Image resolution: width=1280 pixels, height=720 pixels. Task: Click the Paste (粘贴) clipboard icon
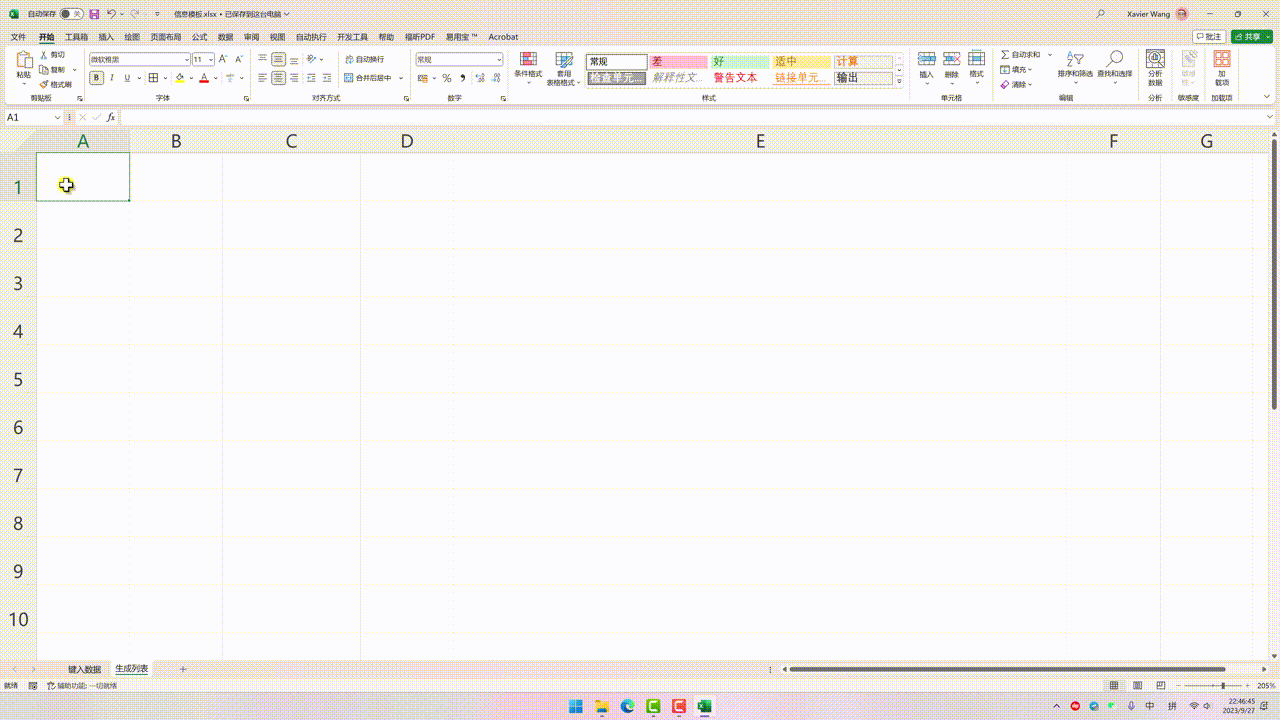23,65
